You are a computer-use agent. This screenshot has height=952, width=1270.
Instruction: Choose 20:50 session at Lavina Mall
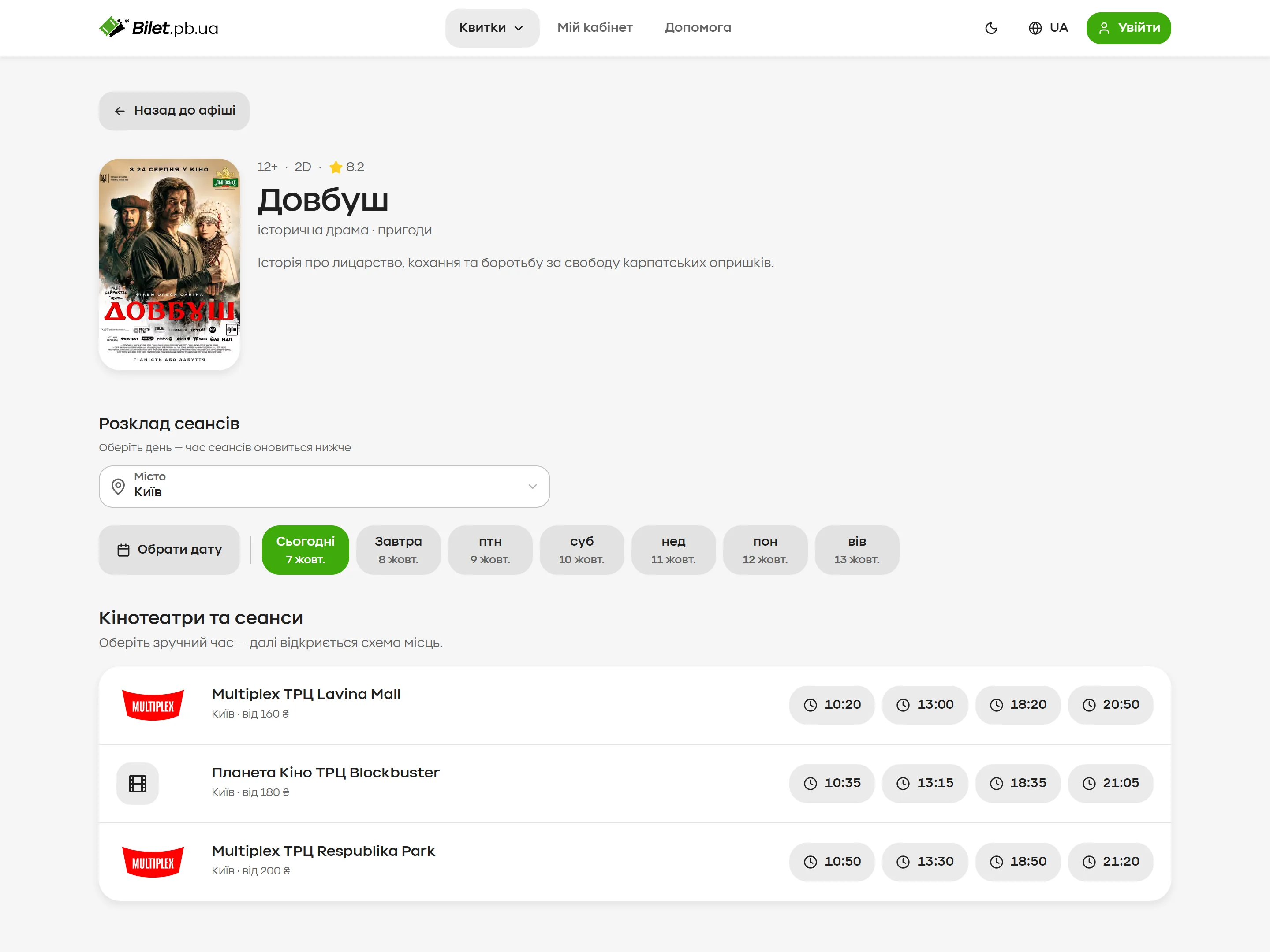click(1110, 705)
